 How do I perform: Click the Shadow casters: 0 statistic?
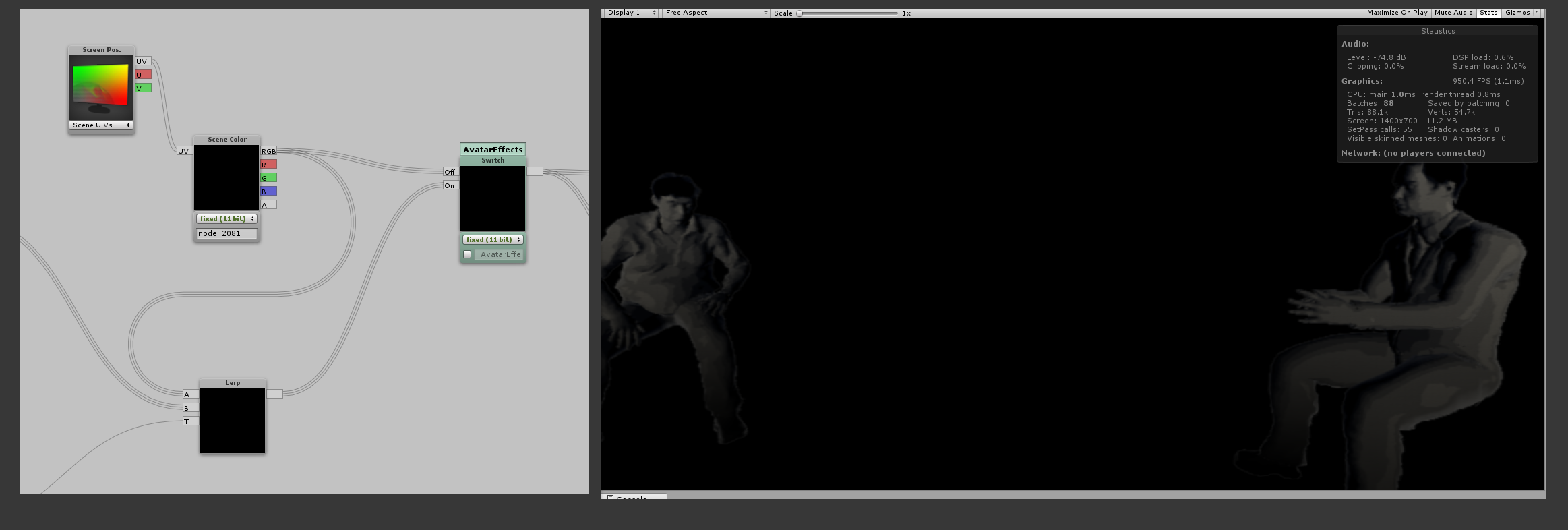(1463, 129)
